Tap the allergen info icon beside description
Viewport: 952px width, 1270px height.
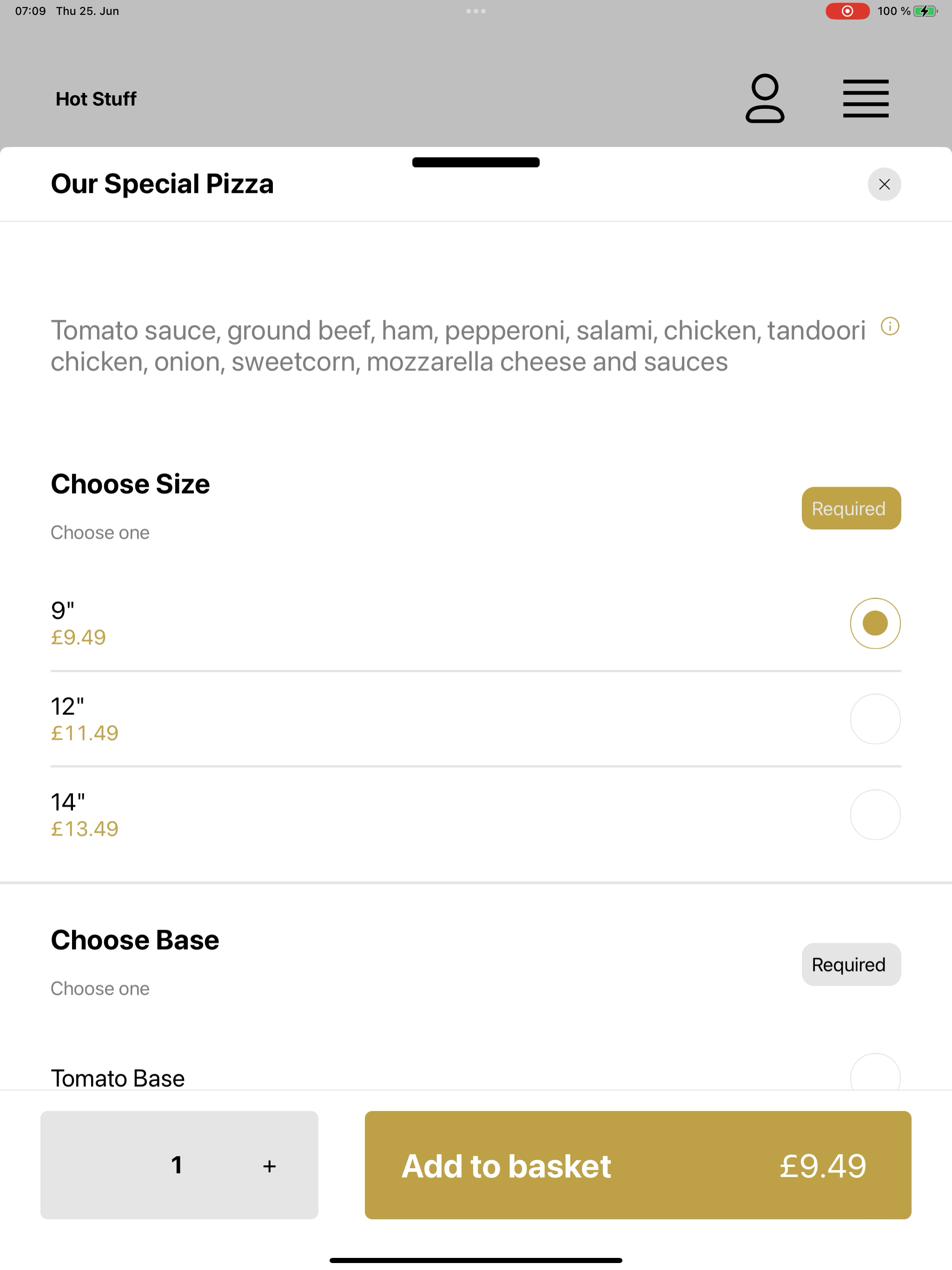point(889,327)
